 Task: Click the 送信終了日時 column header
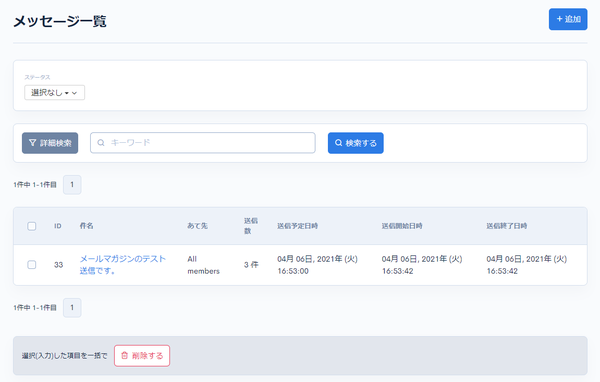point(507,226)
